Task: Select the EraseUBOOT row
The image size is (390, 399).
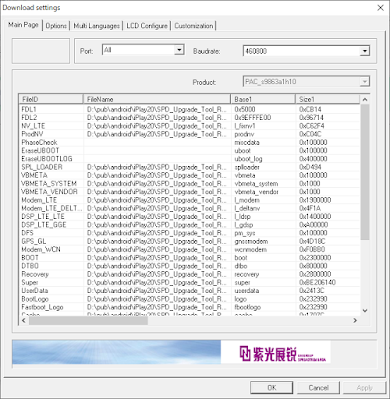Action: [189, 150]
